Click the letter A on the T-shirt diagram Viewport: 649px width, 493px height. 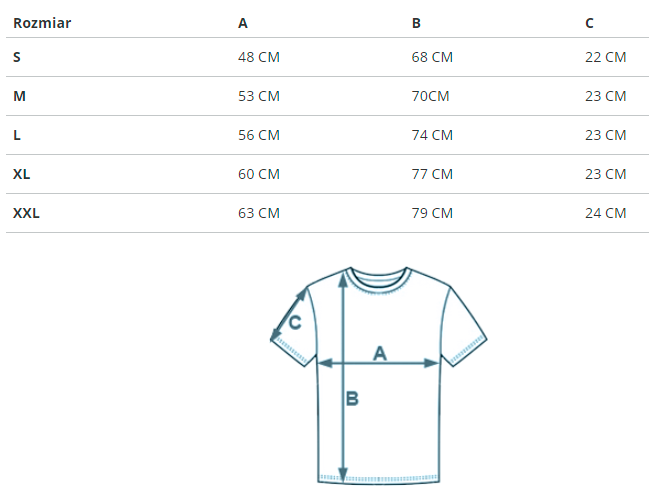click(x=380, y=352)
